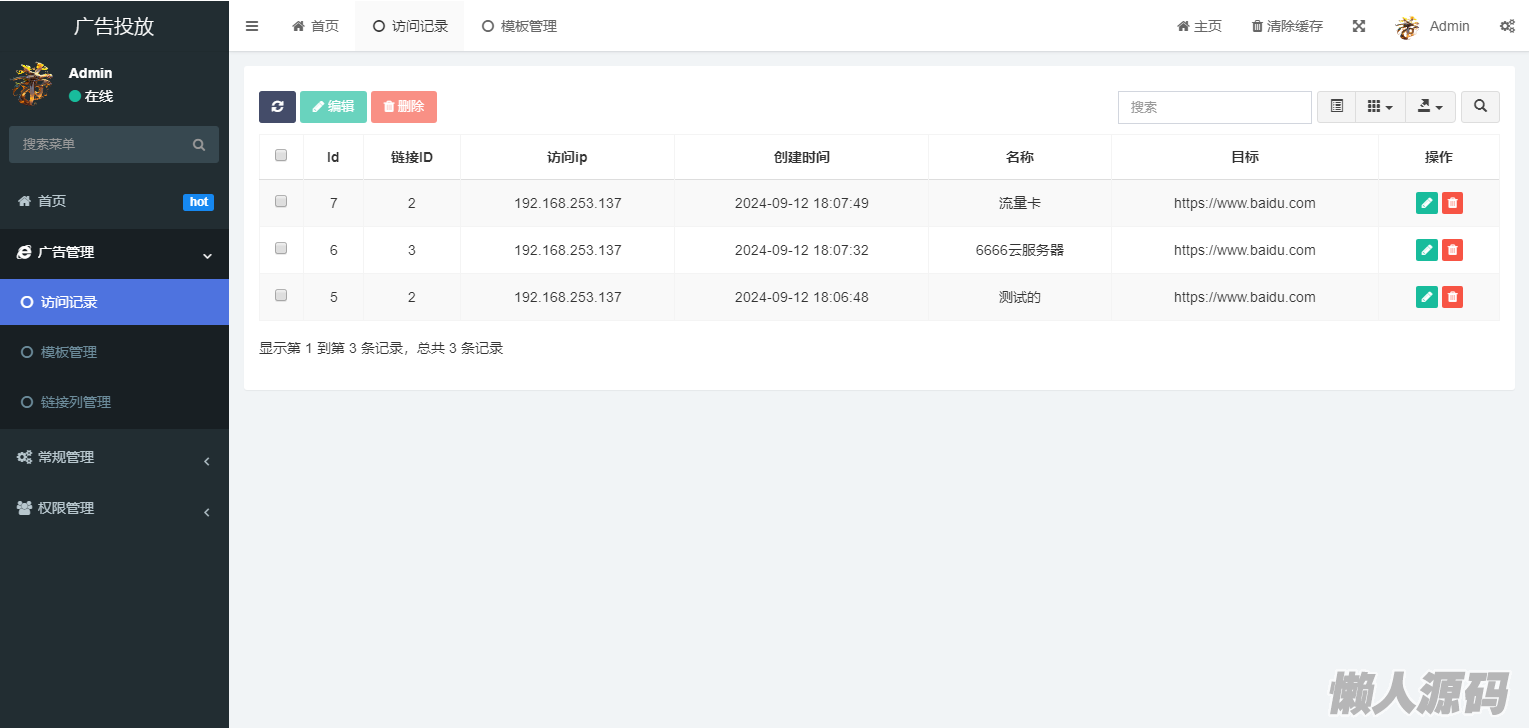
Task: Switch to the 模板管理 tab
Action: click(519, 26)
